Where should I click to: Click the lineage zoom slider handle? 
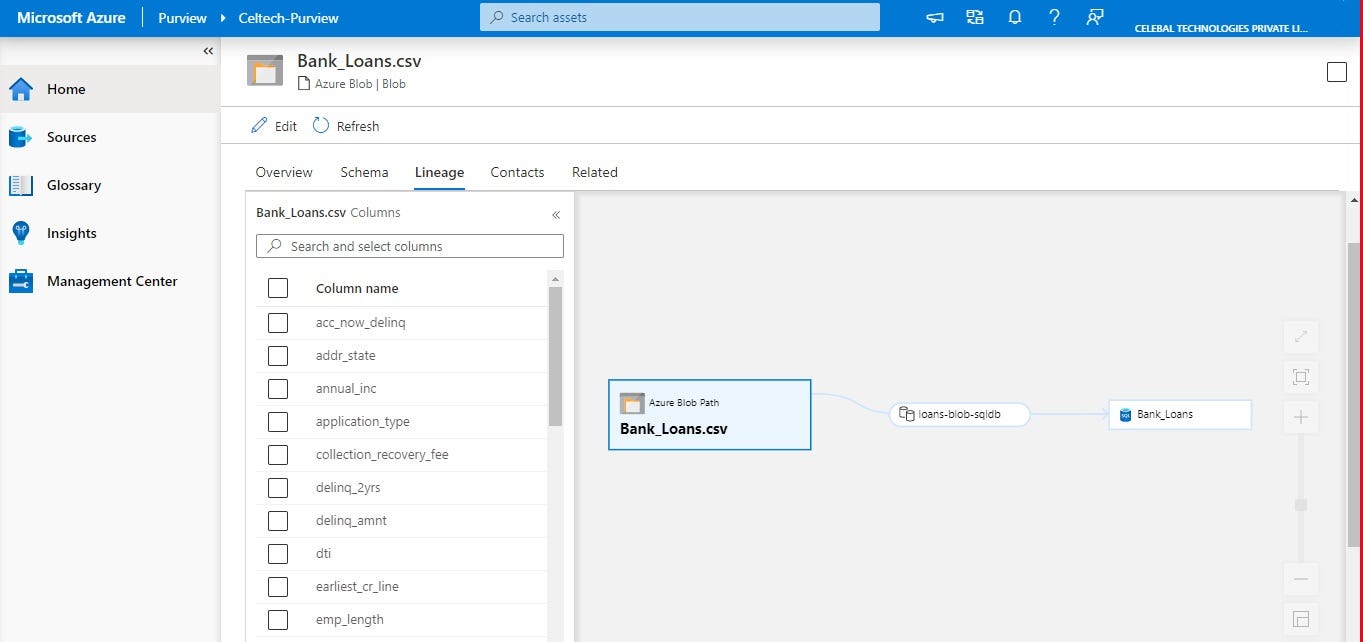(1301, 505)
